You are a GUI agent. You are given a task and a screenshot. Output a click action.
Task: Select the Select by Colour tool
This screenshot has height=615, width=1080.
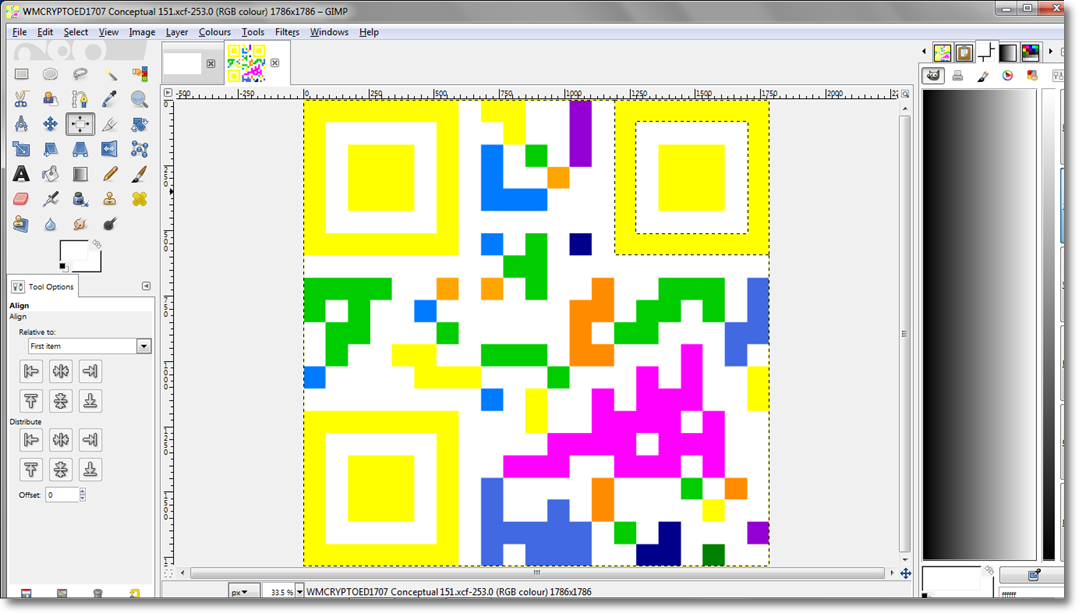[140, 74]
